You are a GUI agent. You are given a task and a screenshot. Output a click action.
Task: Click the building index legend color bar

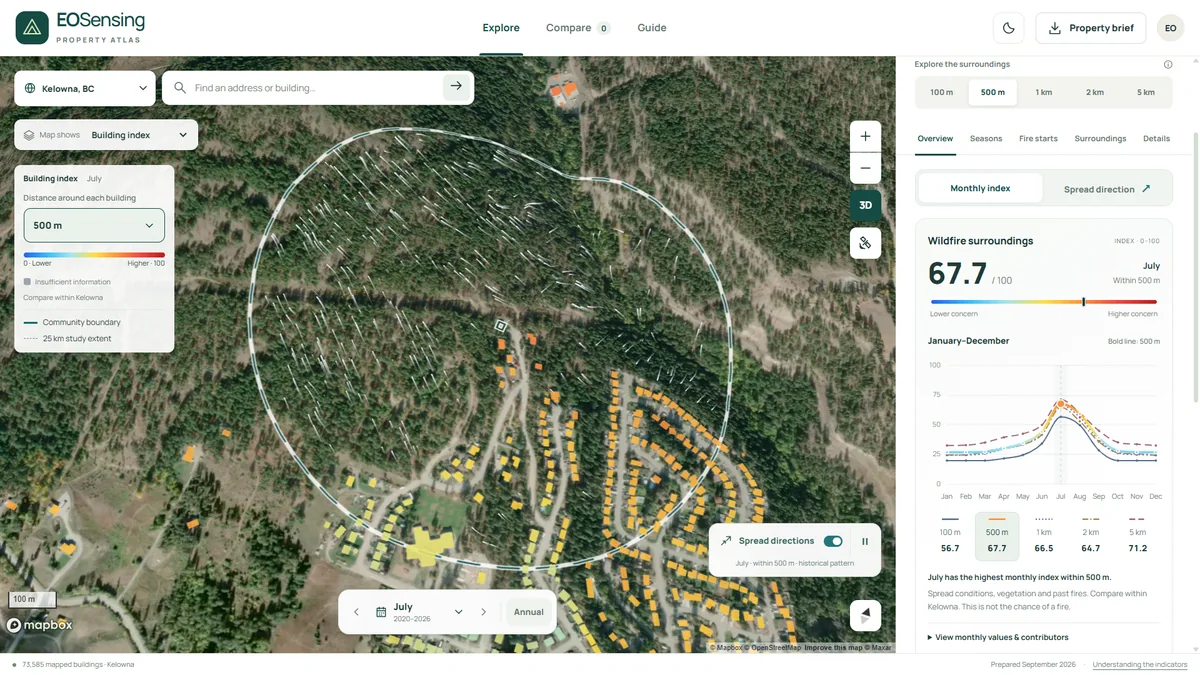click(x=94, y=254)
